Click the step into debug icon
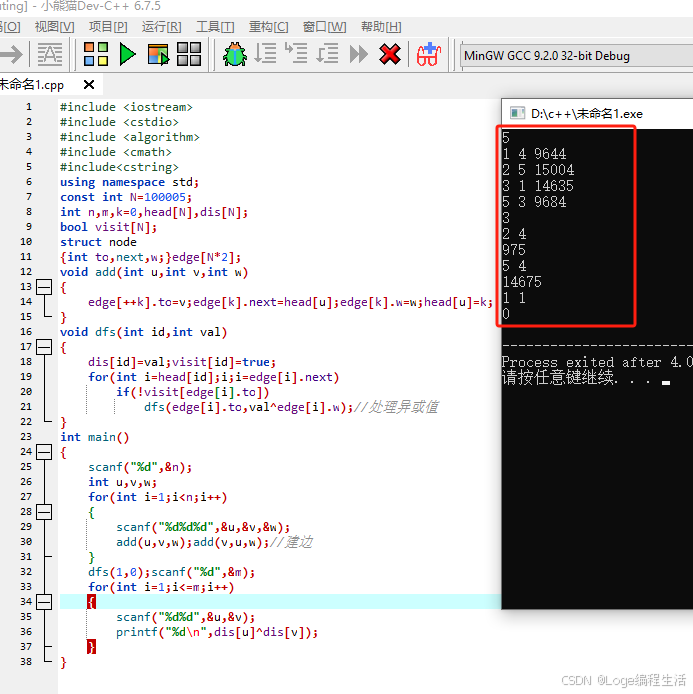 [296, 53]
